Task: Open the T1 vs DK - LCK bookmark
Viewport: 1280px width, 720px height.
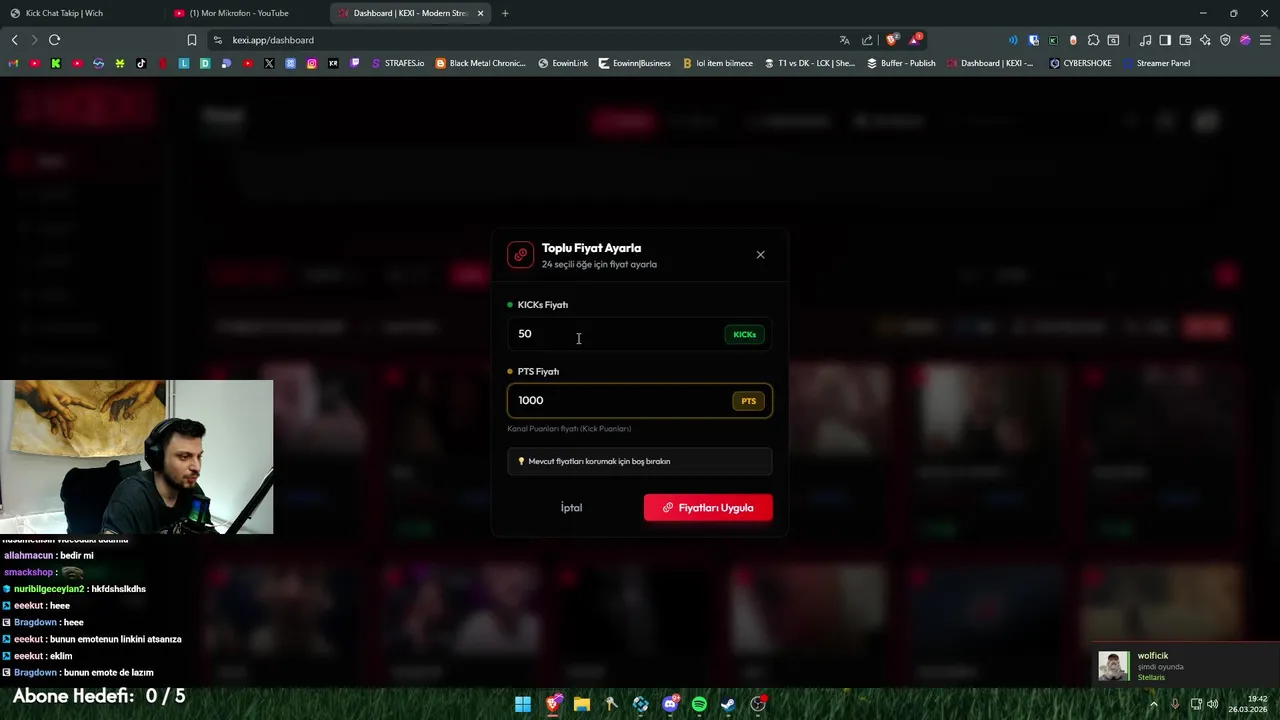Action: coord(810,63)
